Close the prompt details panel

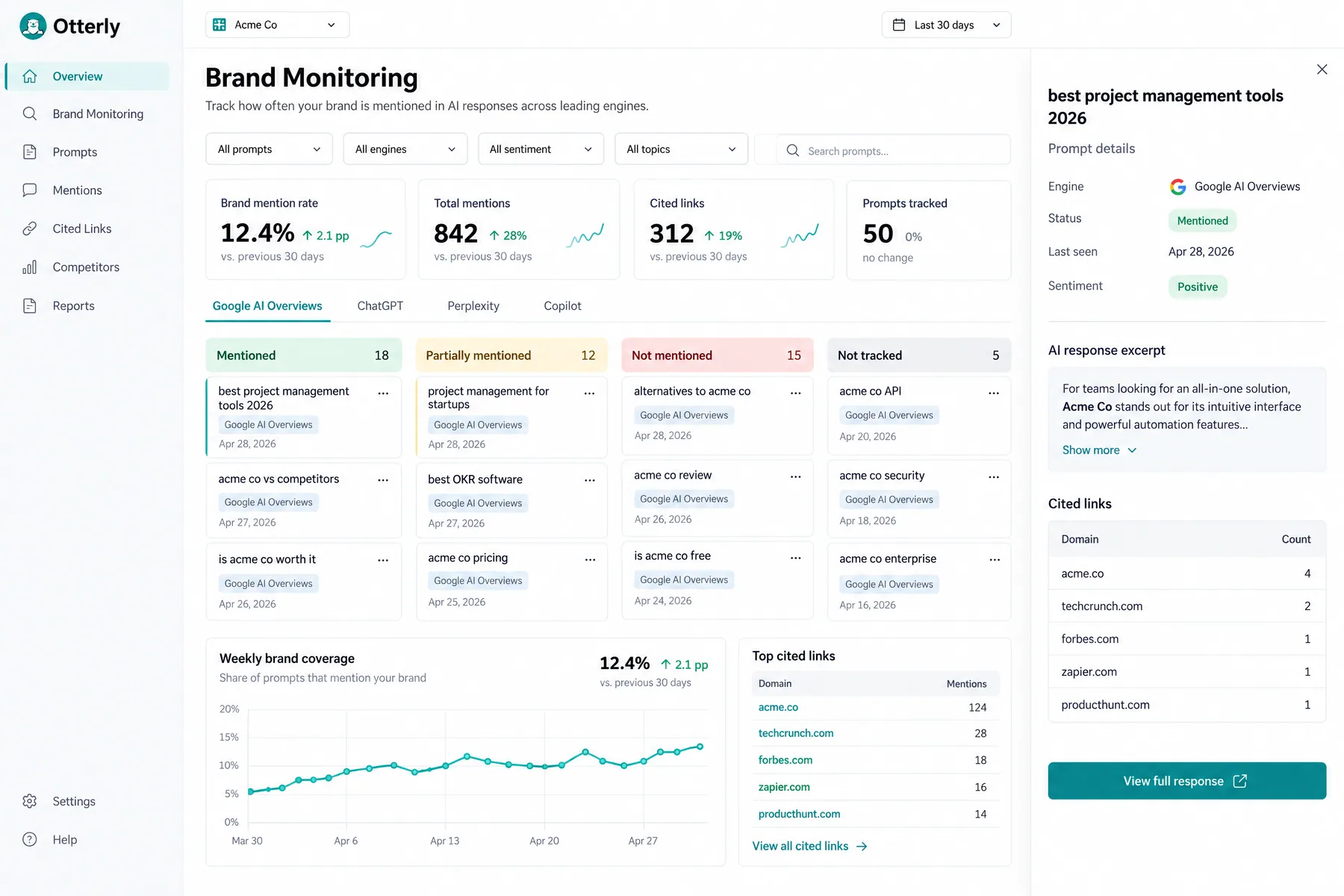point(1322,69)
